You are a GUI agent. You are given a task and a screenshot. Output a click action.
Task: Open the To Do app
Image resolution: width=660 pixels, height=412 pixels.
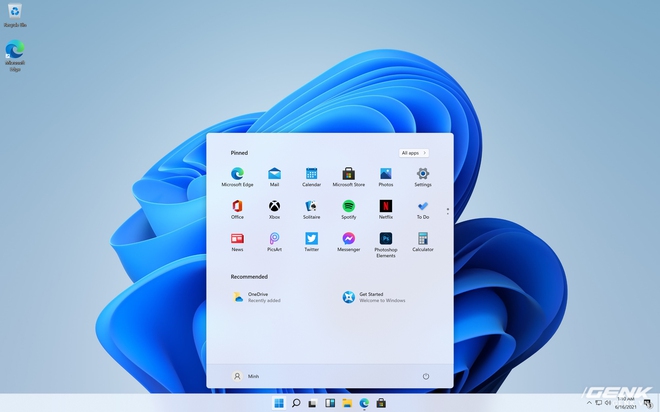pyautogui.click(x=423, y=209)
